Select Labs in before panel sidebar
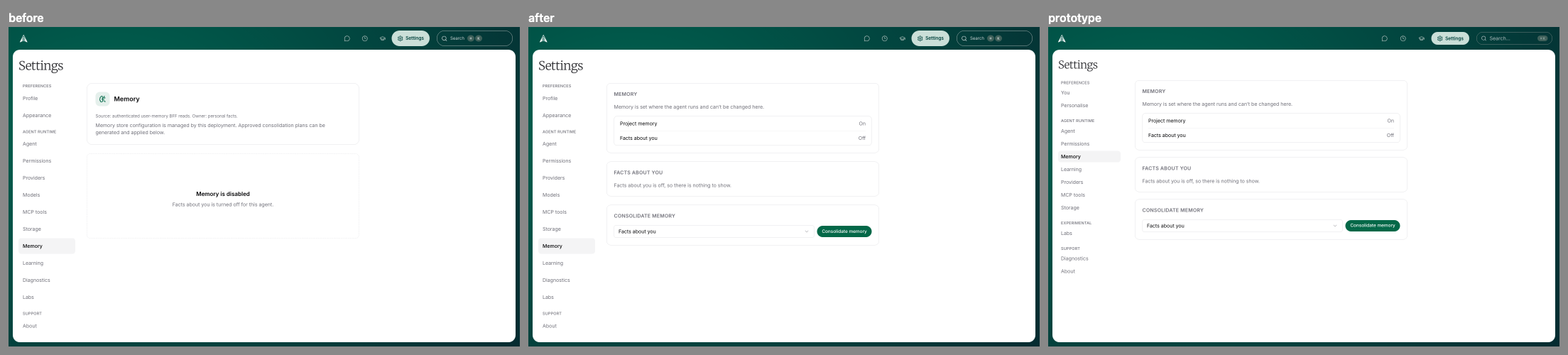Viewport: 1568px width, 355px height. [x=47, y=297]
